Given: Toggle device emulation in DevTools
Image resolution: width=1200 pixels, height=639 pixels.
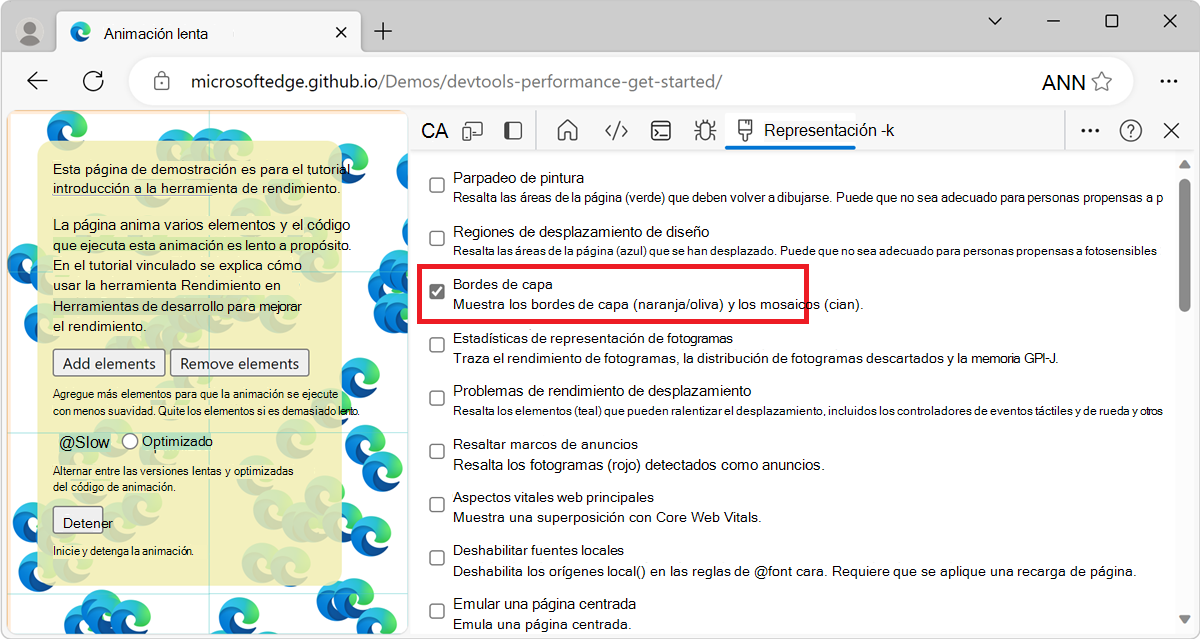Looking at the screenshot, I should [x=473, y=130].
